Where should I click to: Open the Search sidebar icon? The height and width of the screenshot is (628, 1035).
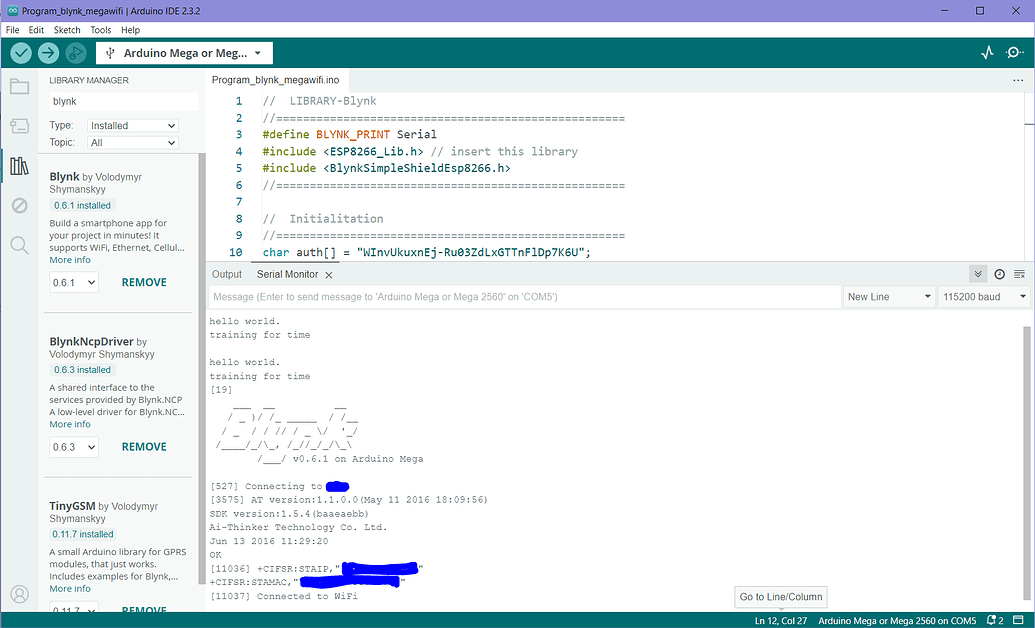click(x=19, y=245)
